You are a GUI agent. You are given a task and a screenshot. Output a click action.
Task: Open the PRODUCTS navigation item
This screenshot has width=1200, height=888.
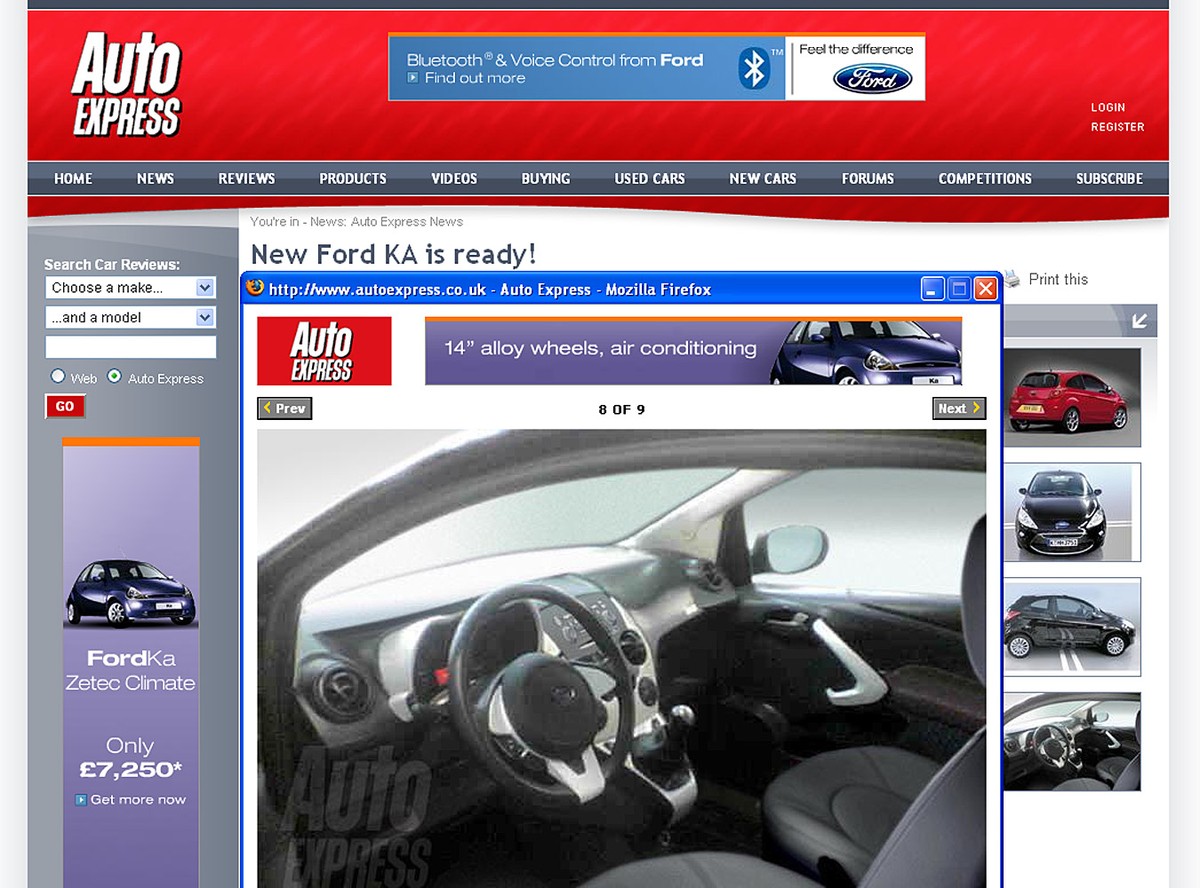(353, 179)
